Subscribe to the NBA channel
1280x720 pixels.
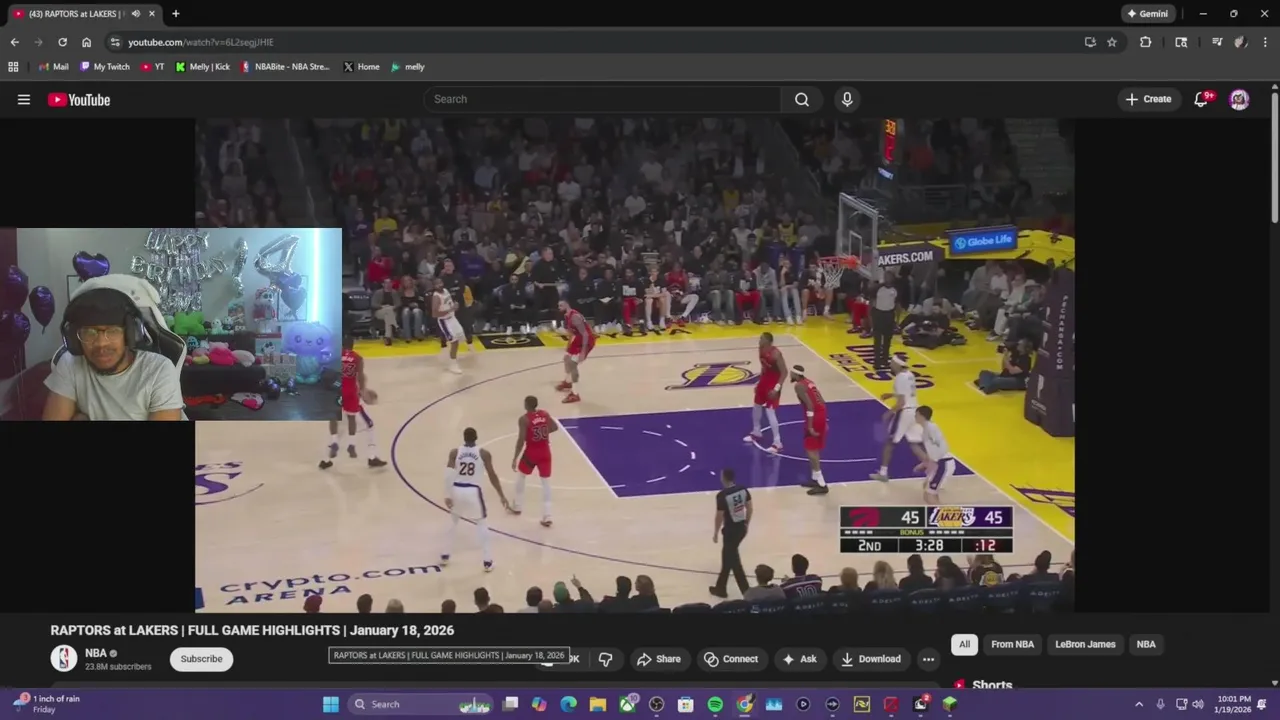(201, 659)
